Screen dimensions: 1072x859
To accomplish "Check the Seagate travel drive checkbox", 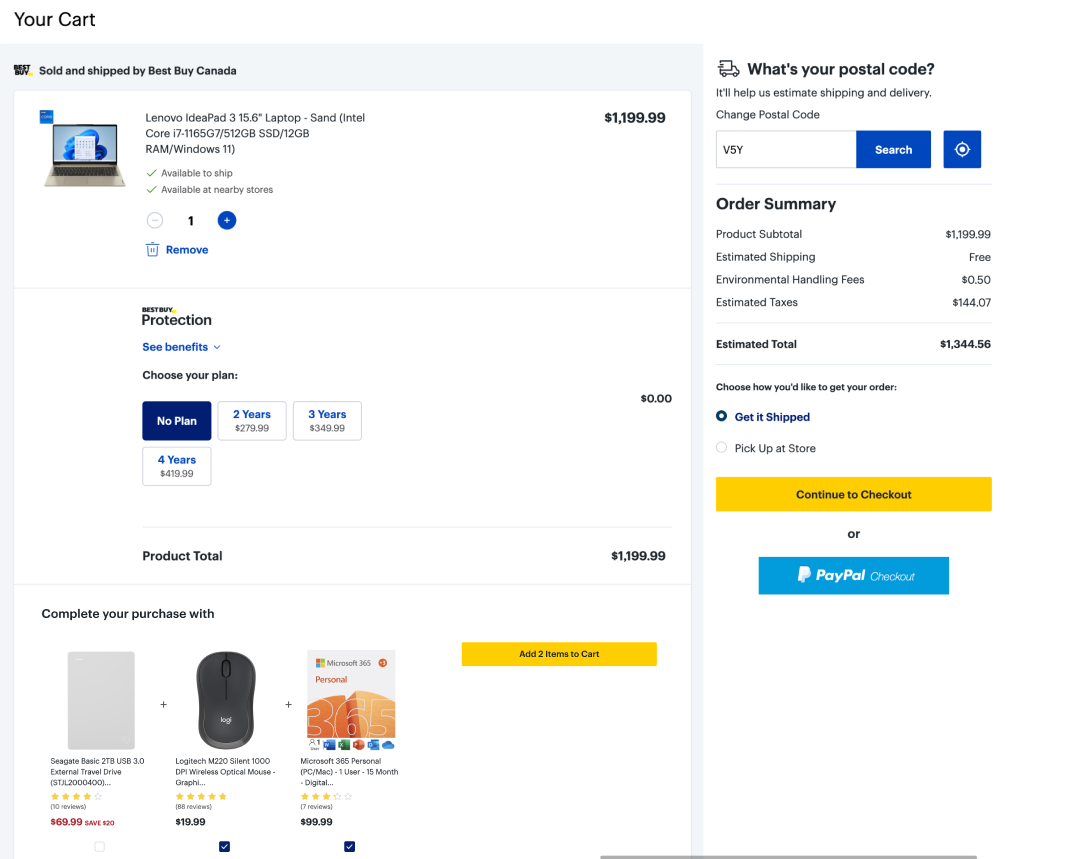I will (100, 847).
